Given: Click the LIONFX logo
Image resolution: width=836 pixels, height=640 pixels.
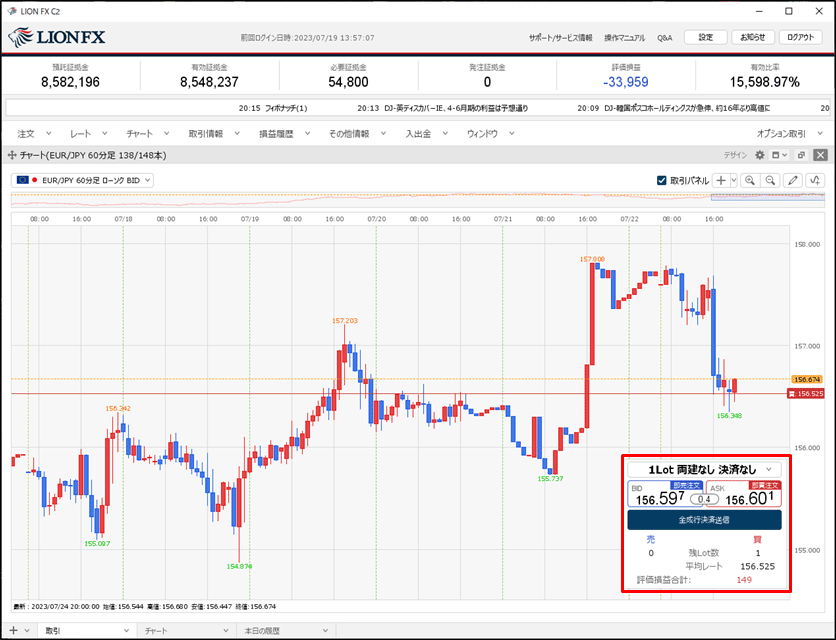Looking at the screenshot, I should tap(57, 37).
